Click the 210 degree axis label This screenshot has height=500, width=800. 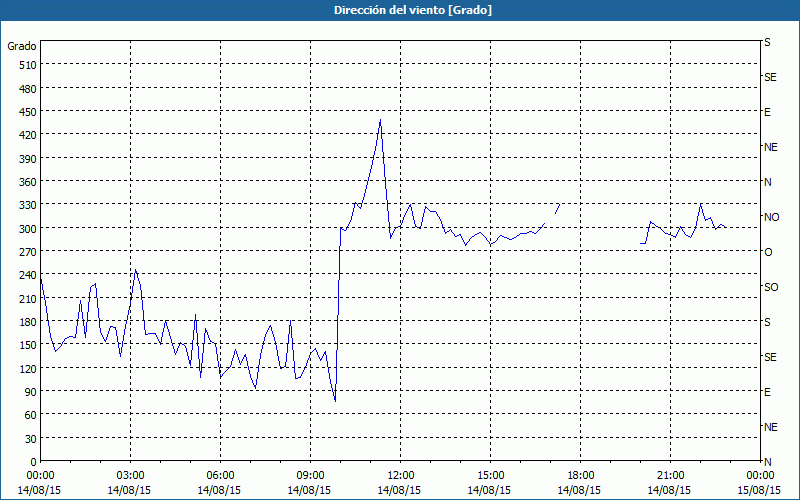[28, 298]
